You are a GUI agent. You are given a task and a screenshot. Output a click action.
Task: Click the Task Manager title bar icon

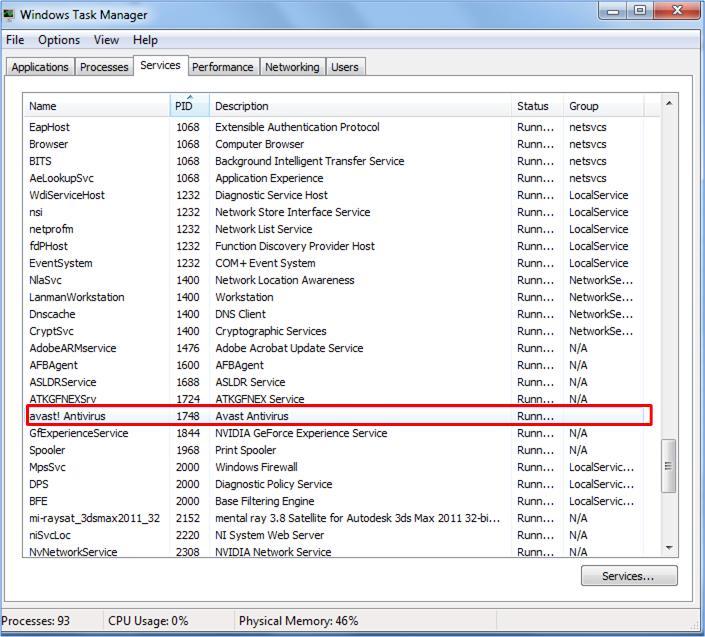click(8, 14)
